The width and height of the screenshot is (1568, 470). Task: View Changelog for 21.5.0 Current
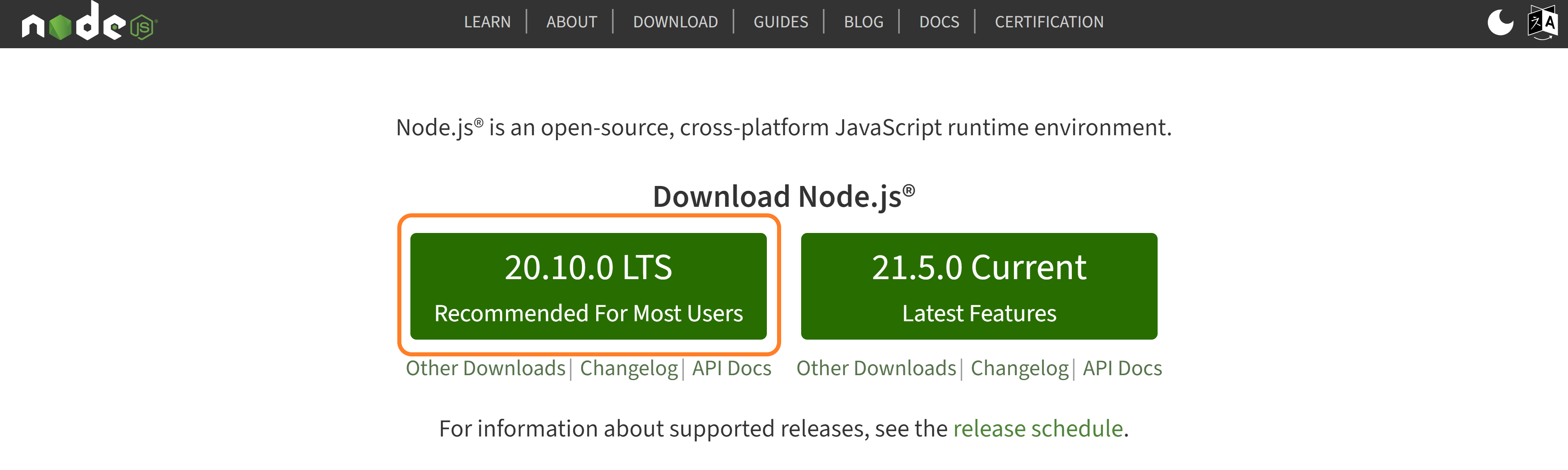click(1020, 368)
